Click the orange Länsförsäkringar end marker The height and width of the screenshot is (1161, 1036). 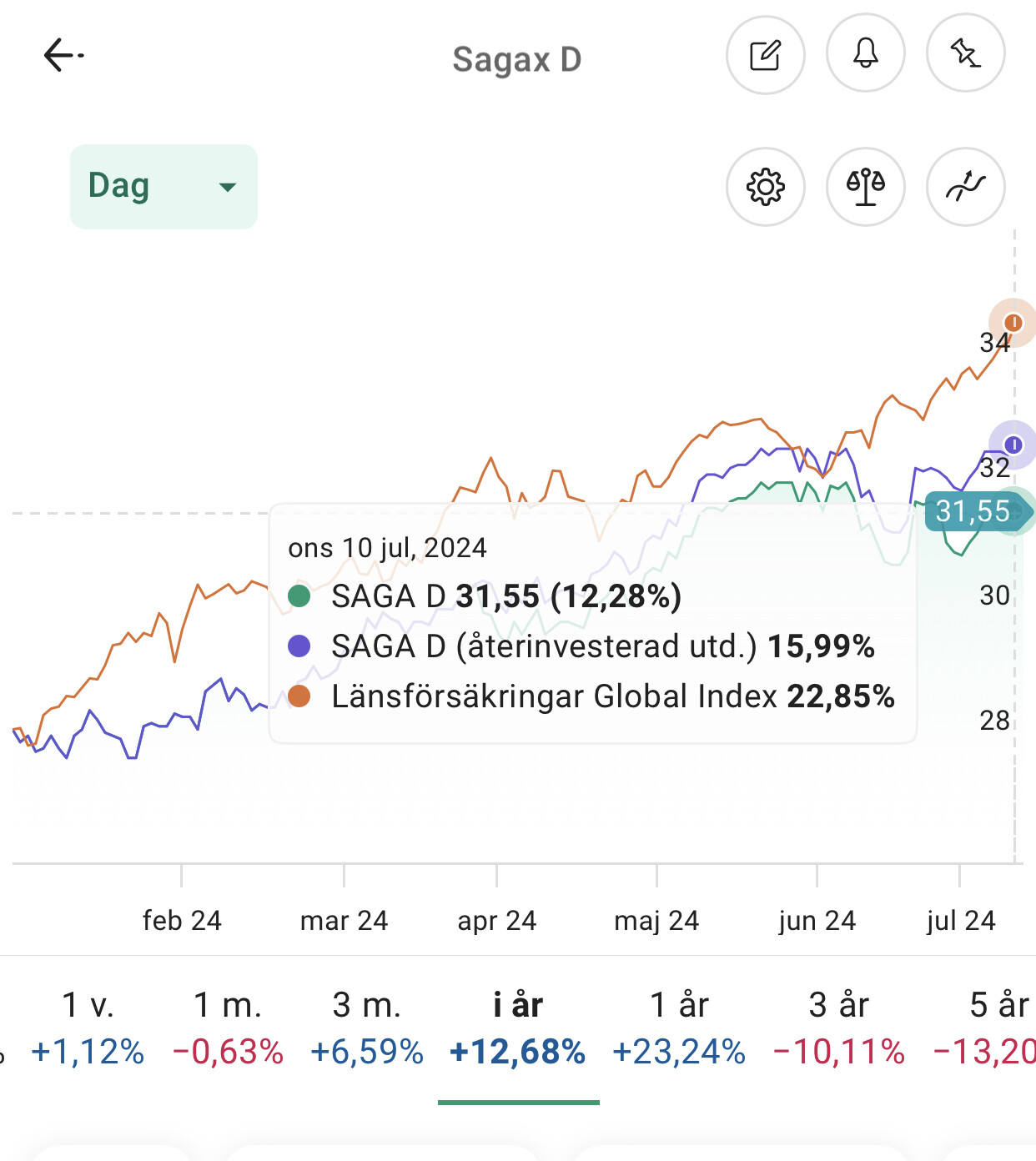pyautogui.click(x=1013, y=323)
